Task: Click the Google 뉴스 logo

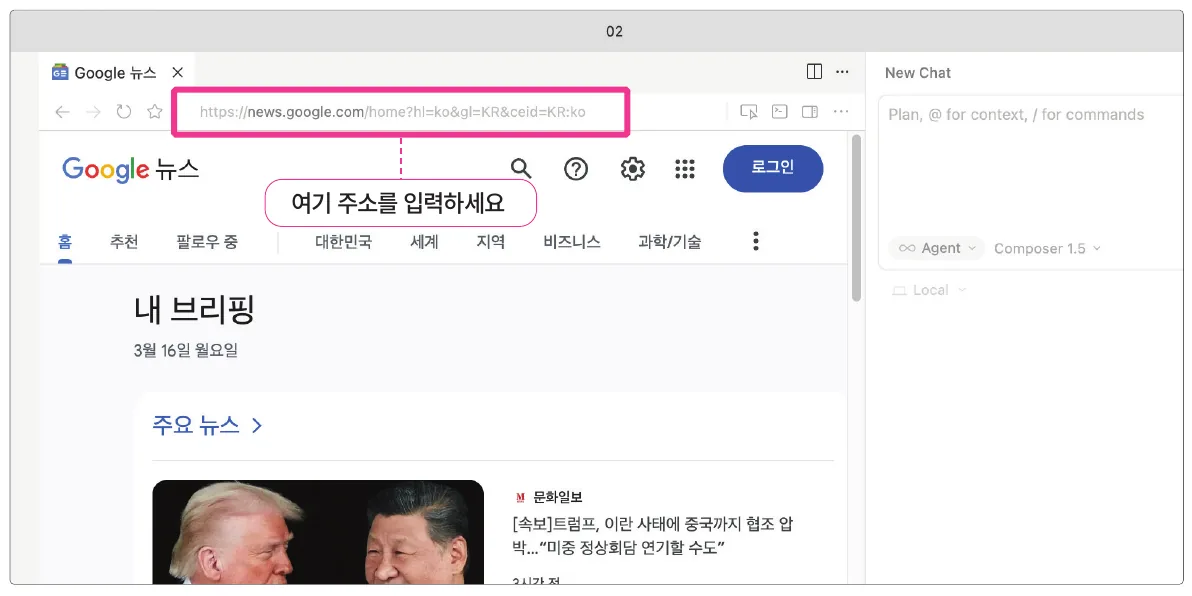Action: (x=131, y=170)
